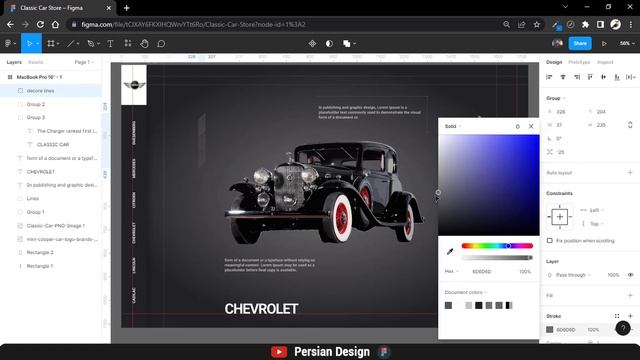Switch to the Inspect tab
The height and width of the screenshot is (360, 640).
[605, 62]
